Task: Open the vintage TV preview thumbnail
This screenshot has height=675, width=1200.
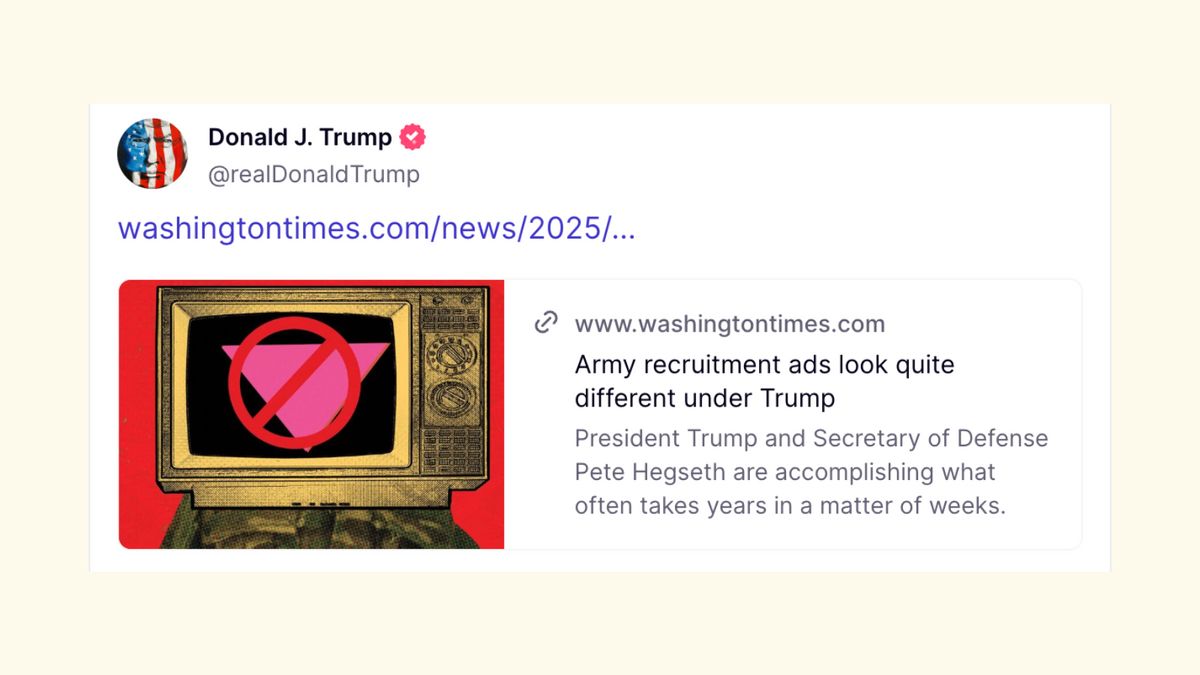Action: click(x=311, y=414)
